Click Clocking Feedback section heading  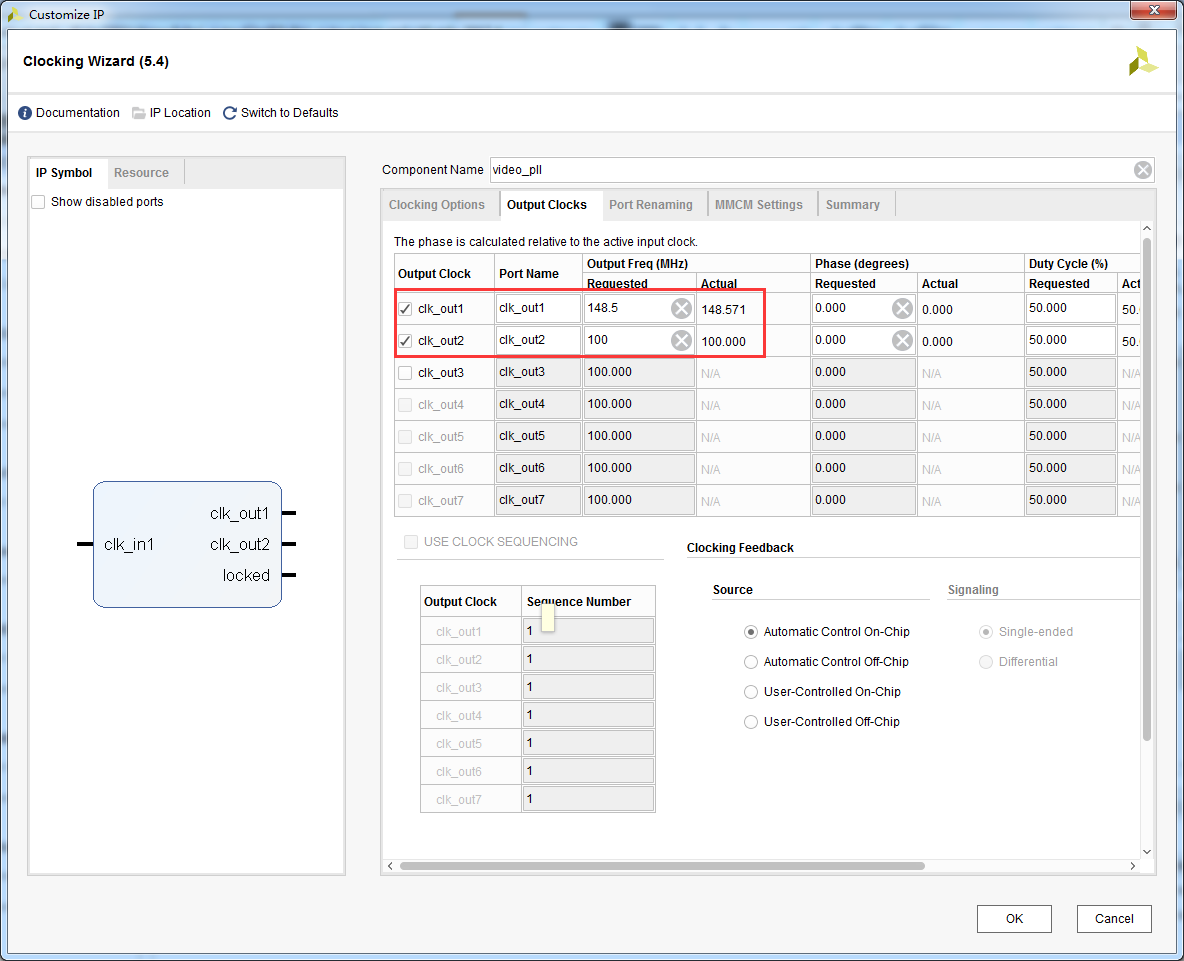(x=740, y=548)
